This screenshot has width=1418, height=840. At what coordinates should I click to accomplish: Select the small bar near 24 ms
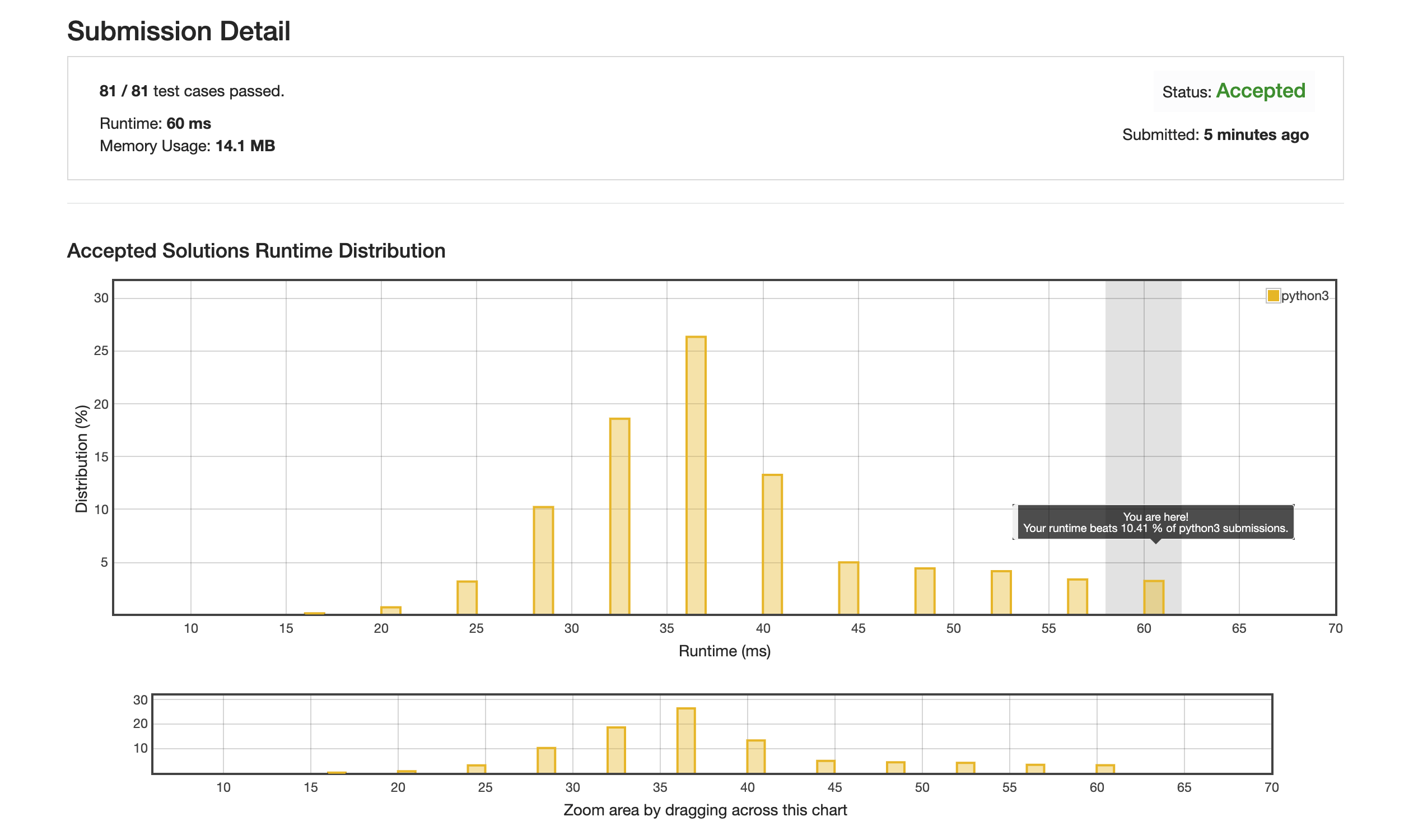click(x=467, y=598)
